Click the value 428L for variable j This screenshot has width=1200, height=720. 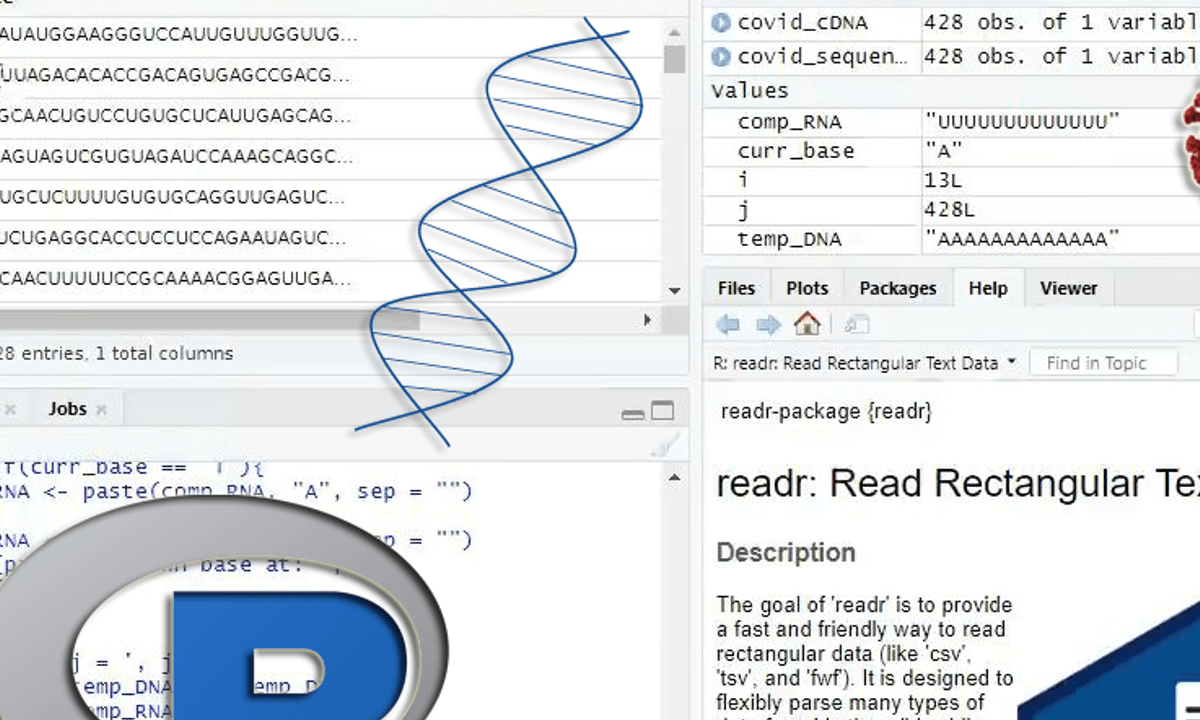[951, 210]
